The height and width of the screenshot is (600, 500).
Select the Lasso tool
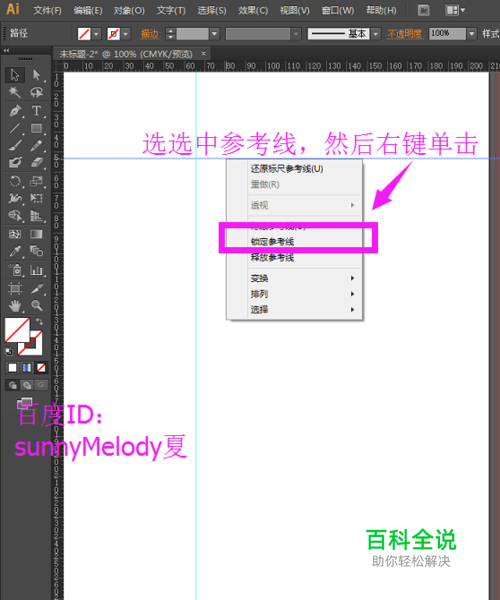pos(37,92)
